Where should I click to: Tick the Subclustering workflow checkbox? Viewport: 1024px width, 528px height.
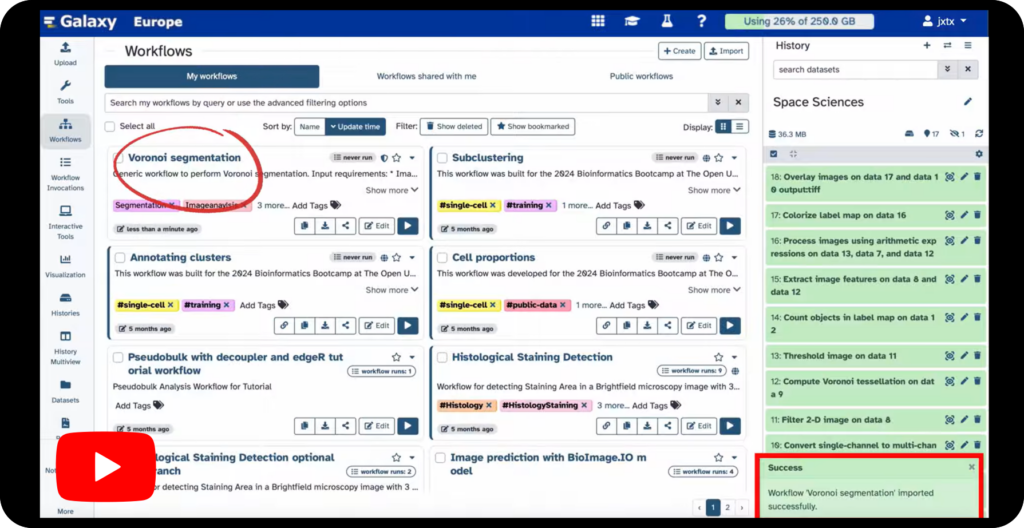[x=442, y=158]
